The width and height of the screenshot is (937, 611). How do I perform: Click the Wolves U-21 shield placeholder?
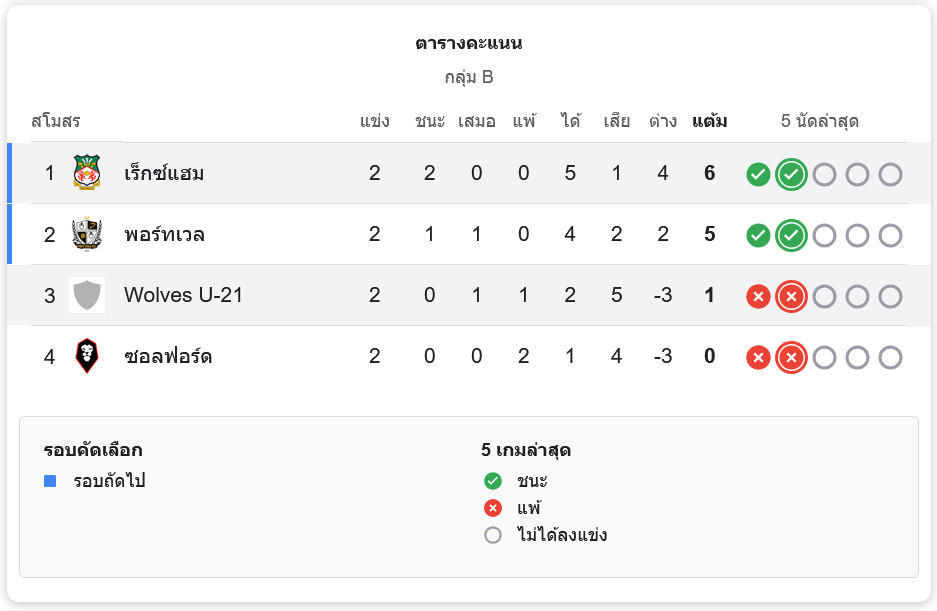click(x=87, y=295)
